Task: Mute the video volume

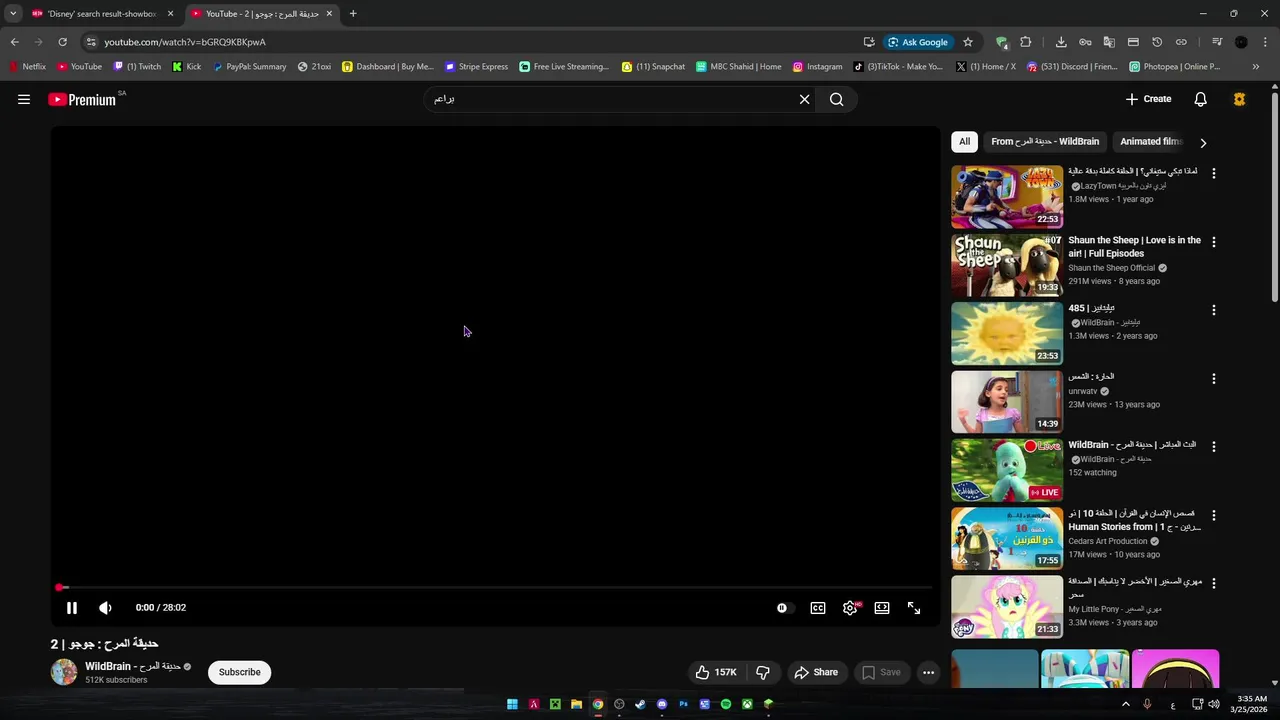Action: pos(105,608)
